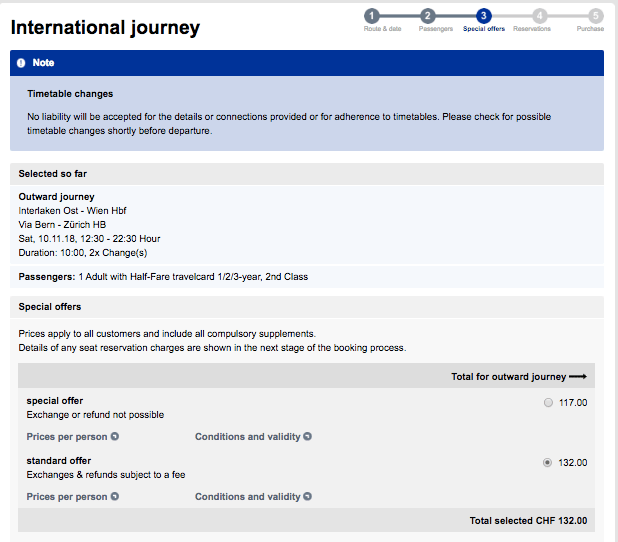
Task: Click the International journey page heading
Action: [105, 28]
